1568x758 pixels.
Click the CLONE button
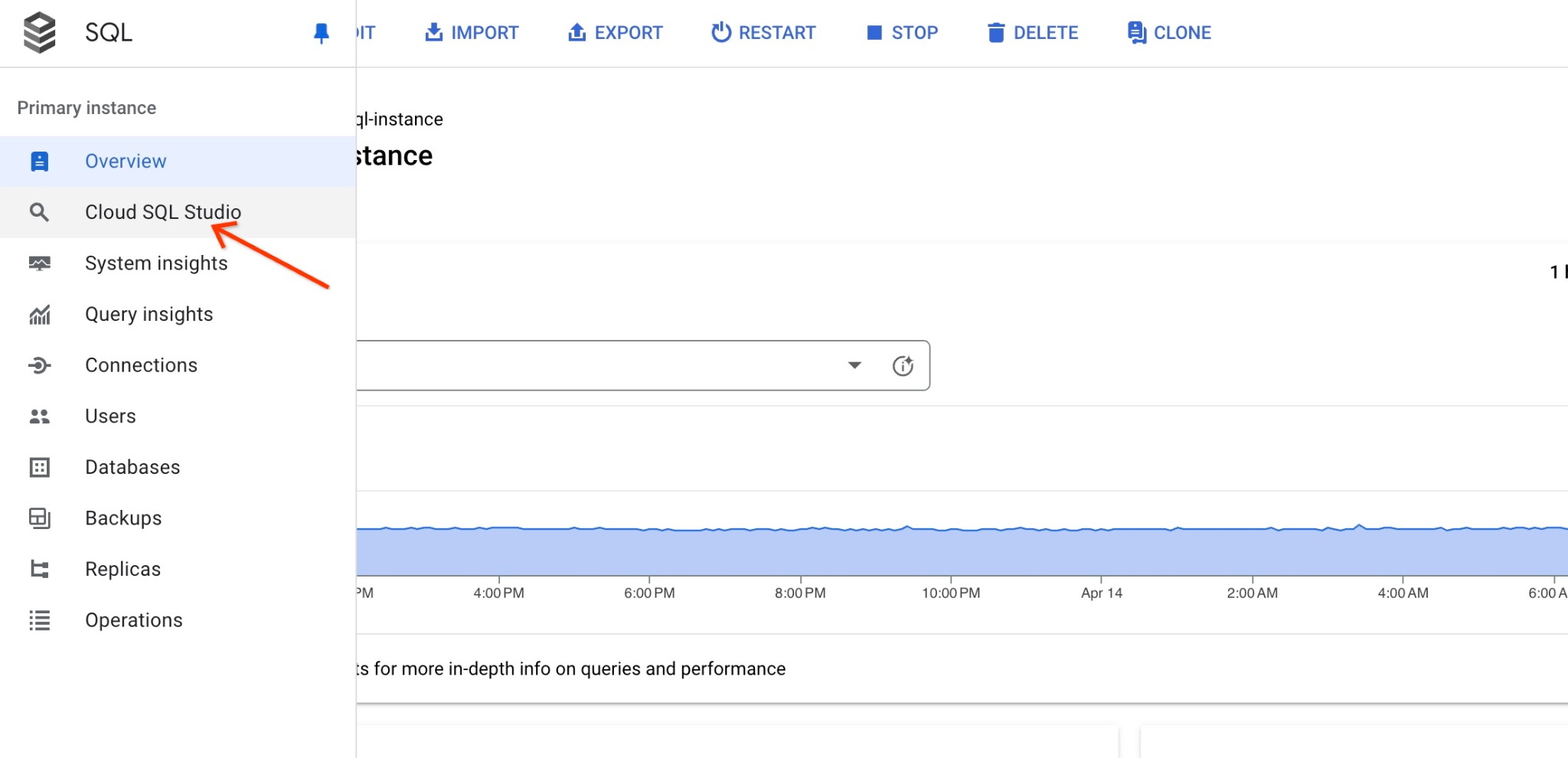click(x=1169, y=33)
